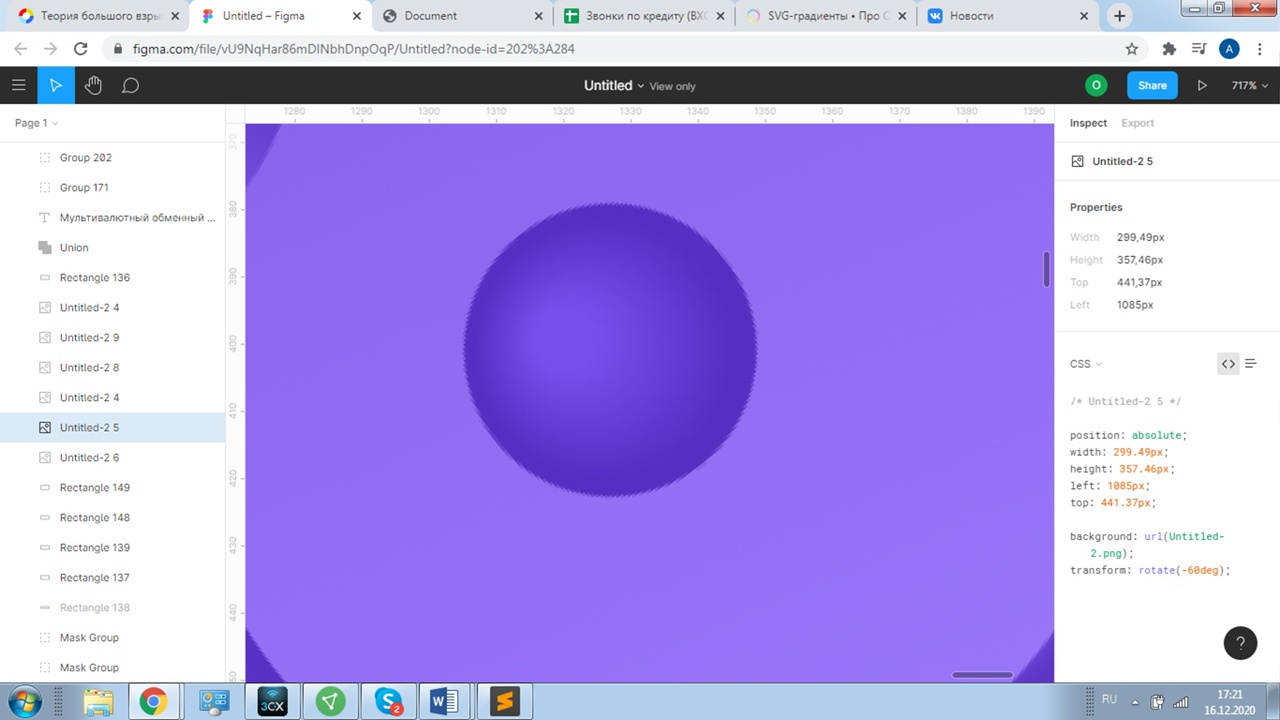Select the Move tool arrow
1280x720 pixels.
pyautogui.click(x=56, y=86)
